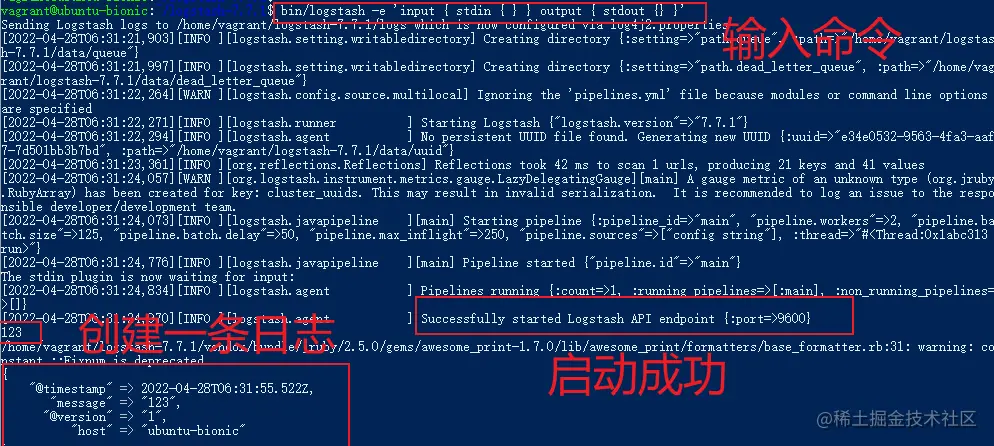This screenshot has width=994, height=446.
Task: Click the red 创建一条日志 annotation text
Action: 207,333
